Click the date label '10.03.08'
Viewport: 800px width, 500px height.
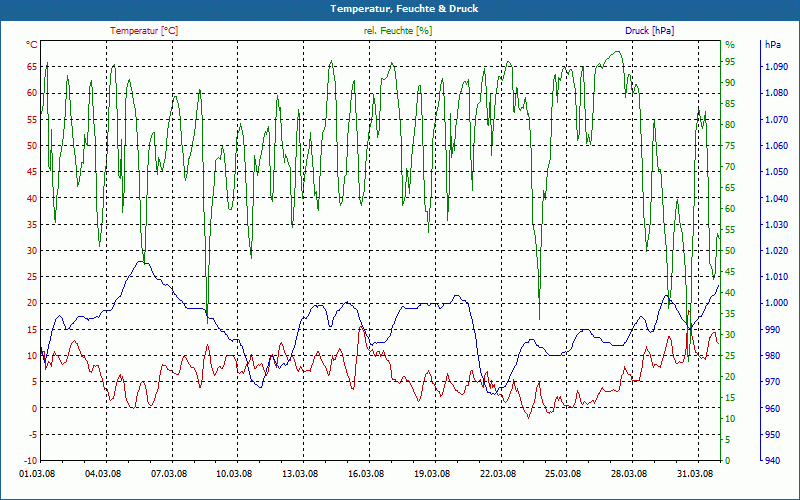pyautogui.click(x=235, y=473)
